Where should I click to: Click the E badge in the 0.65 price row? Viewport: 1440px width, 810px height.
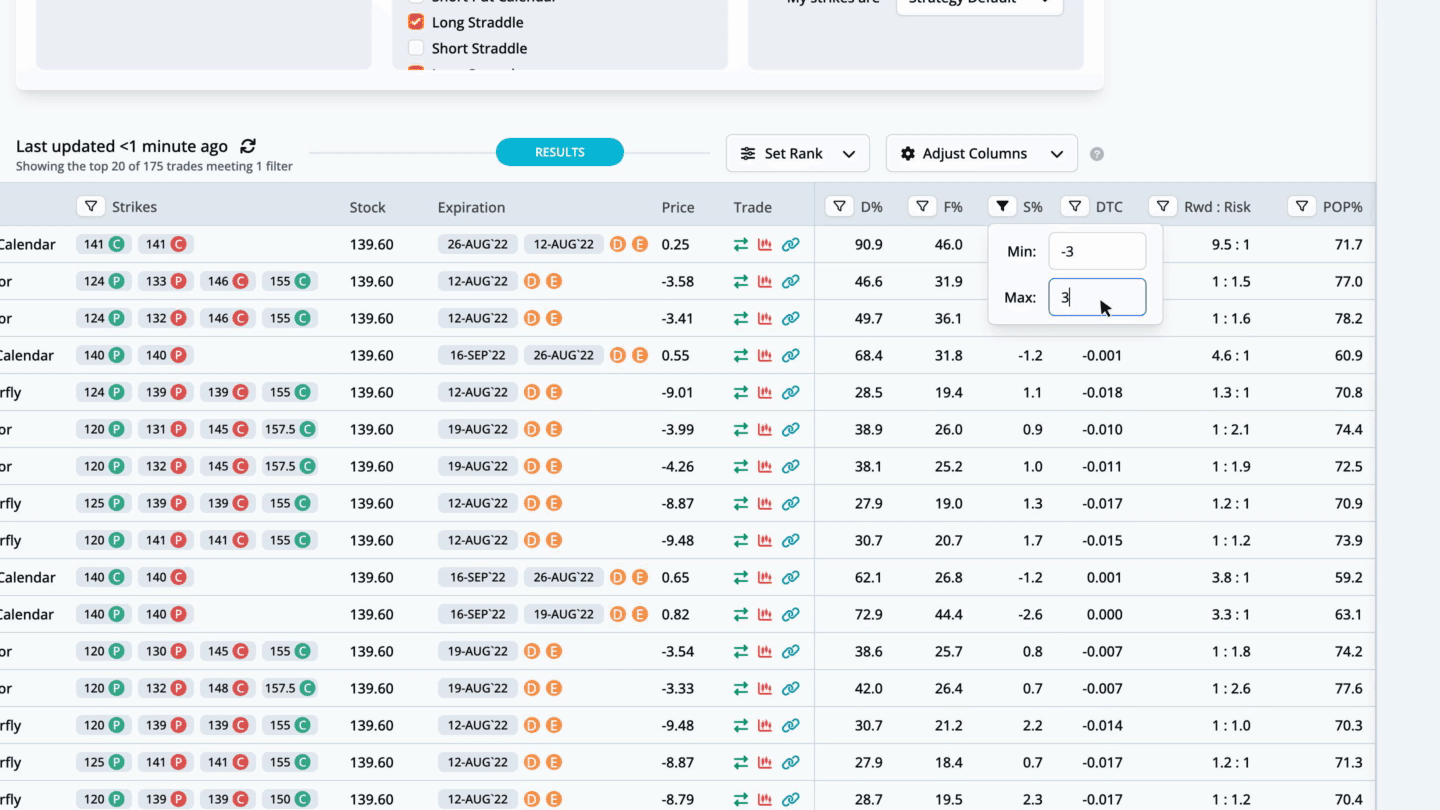click(x=640, y=577)
